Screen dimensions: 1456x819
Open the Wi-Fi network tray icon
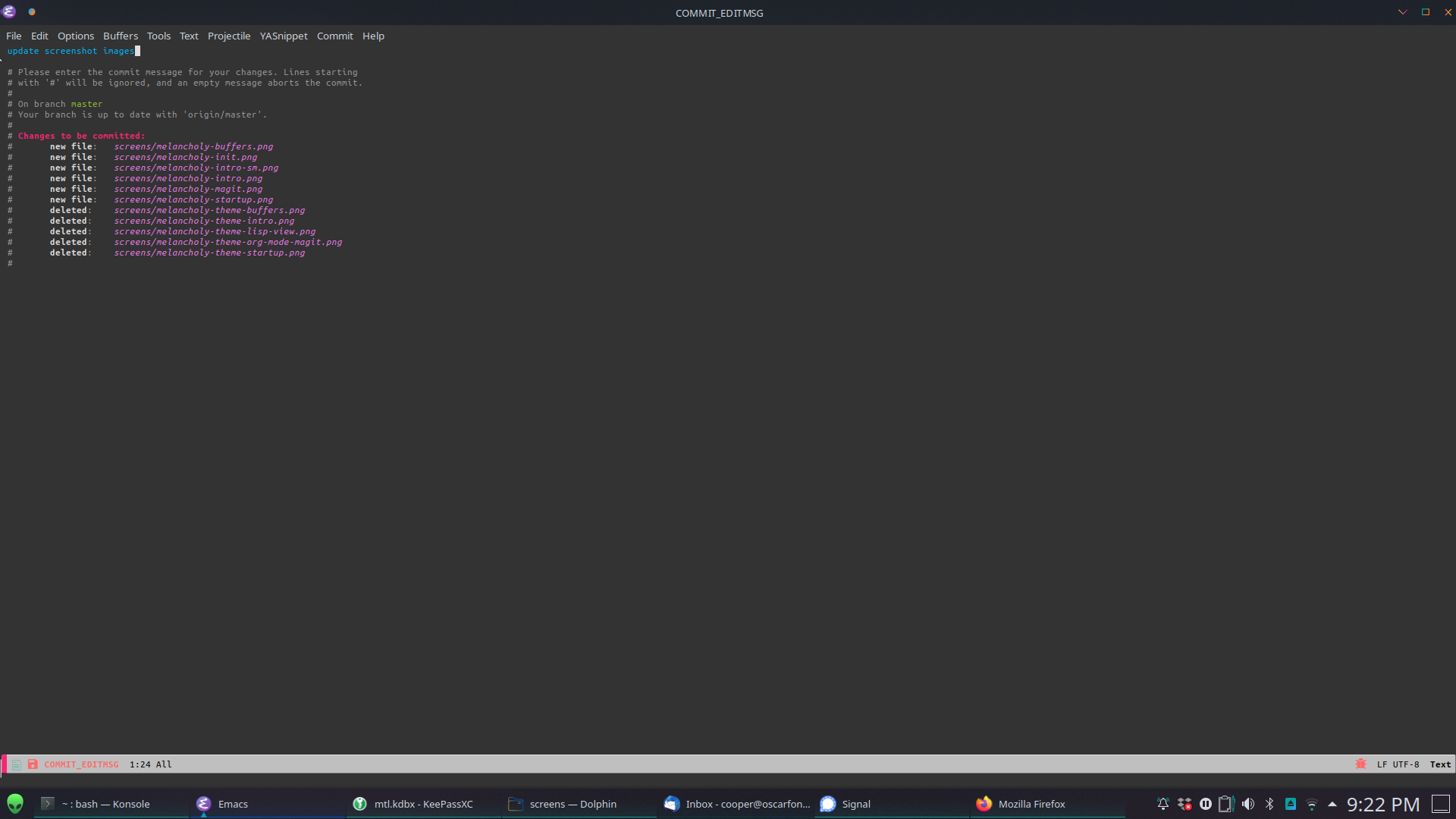(1312, 805)
